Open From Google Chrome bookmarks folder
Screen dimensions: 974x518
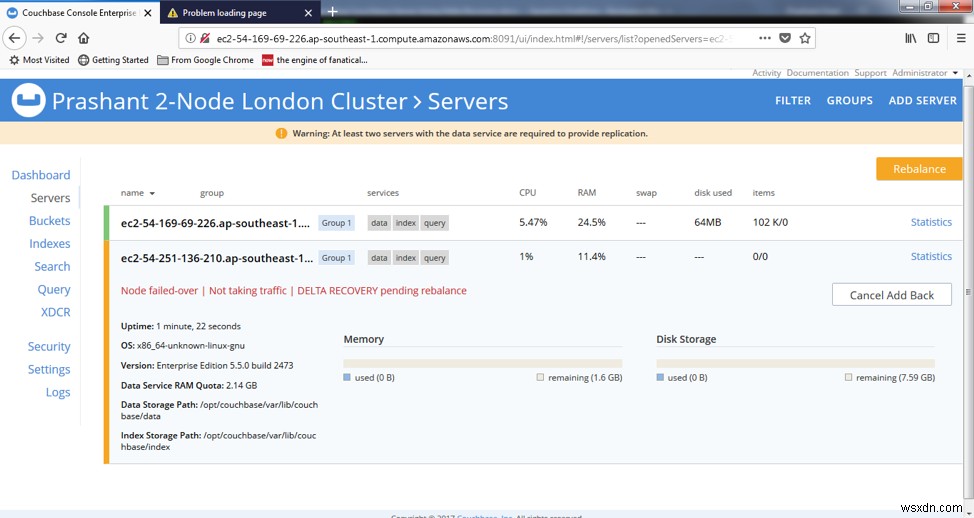point(206,60)
